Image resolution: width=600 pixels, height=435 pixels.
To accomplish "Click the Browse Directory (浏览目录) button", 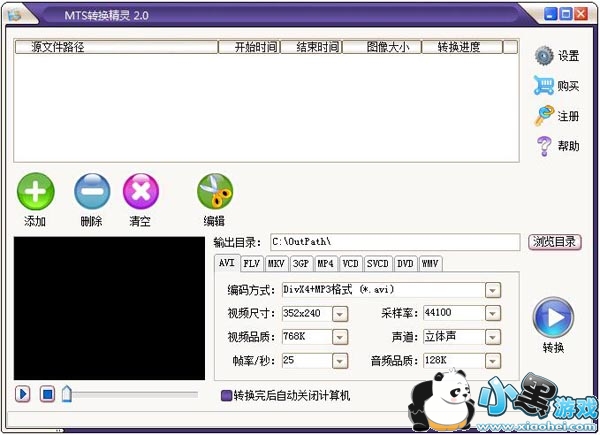I will [554, 242].
